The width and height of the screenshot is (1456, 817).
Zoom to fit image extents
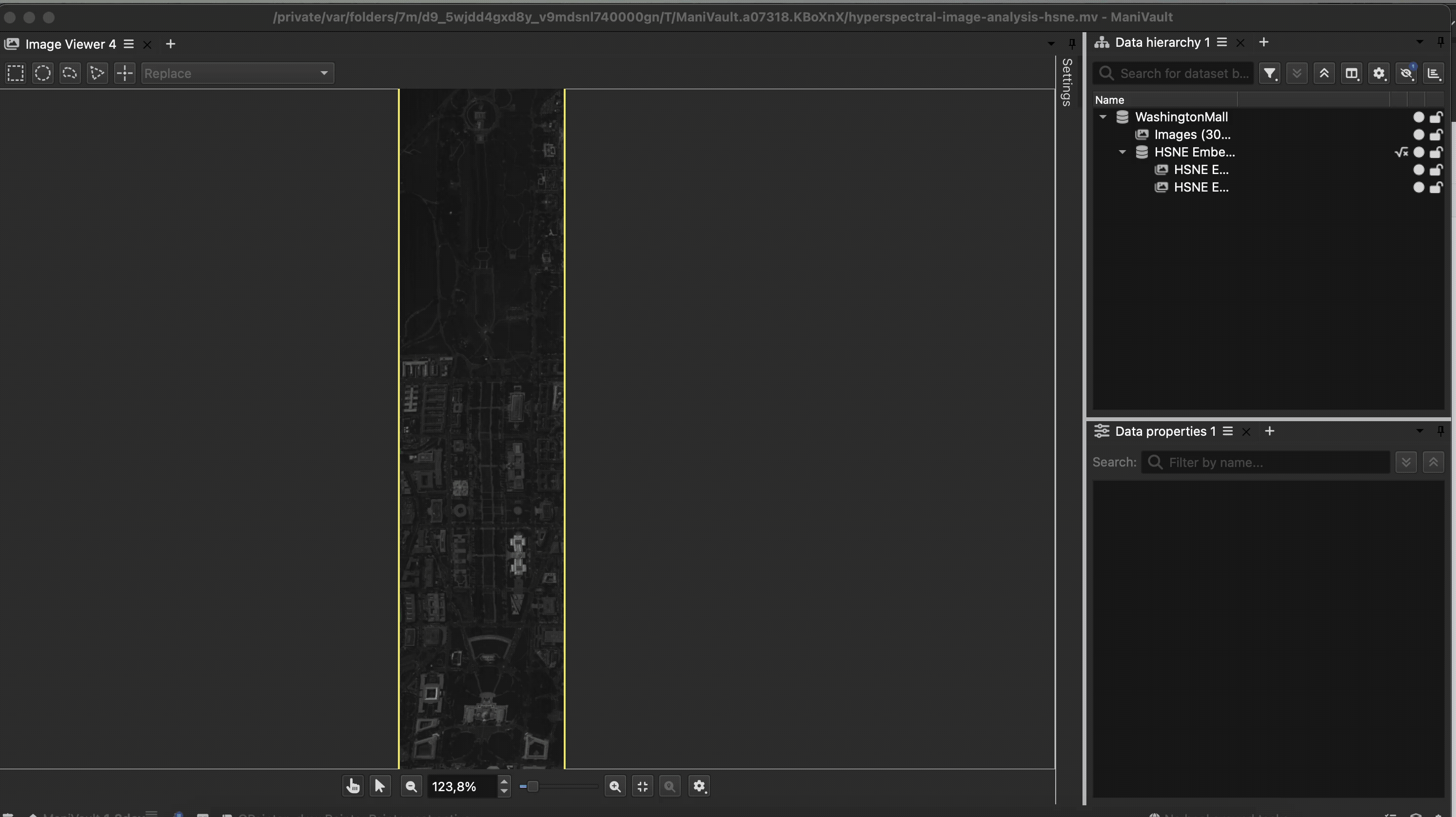[x=643, y=786]
